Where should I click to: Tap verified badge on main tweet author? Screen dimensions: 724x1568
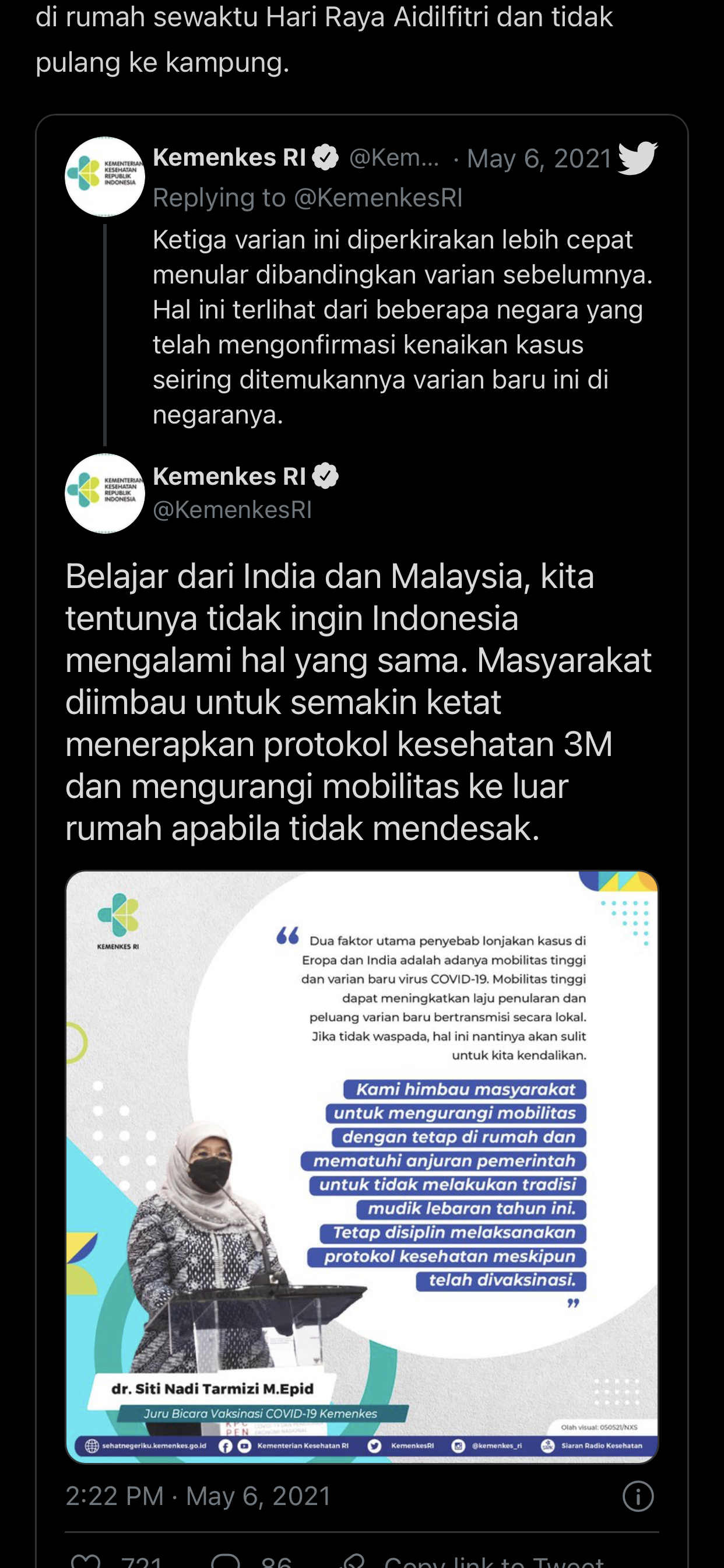click(x=325, y=476)
